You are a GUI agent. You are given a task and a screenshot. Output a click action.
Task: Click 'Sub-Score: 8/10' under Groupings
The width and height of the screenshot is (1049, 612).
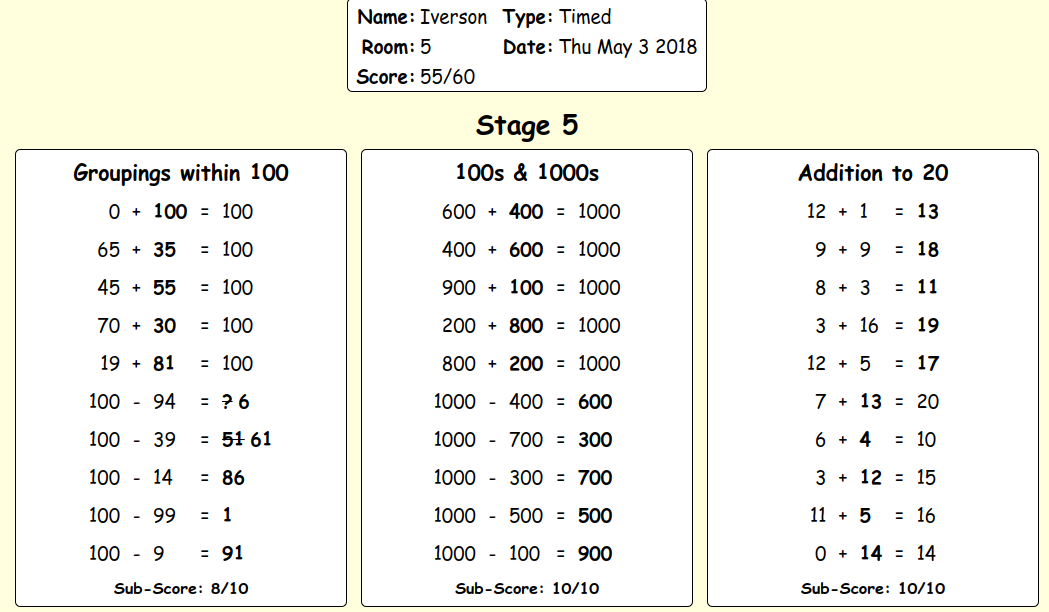click(x=181, y=589)
